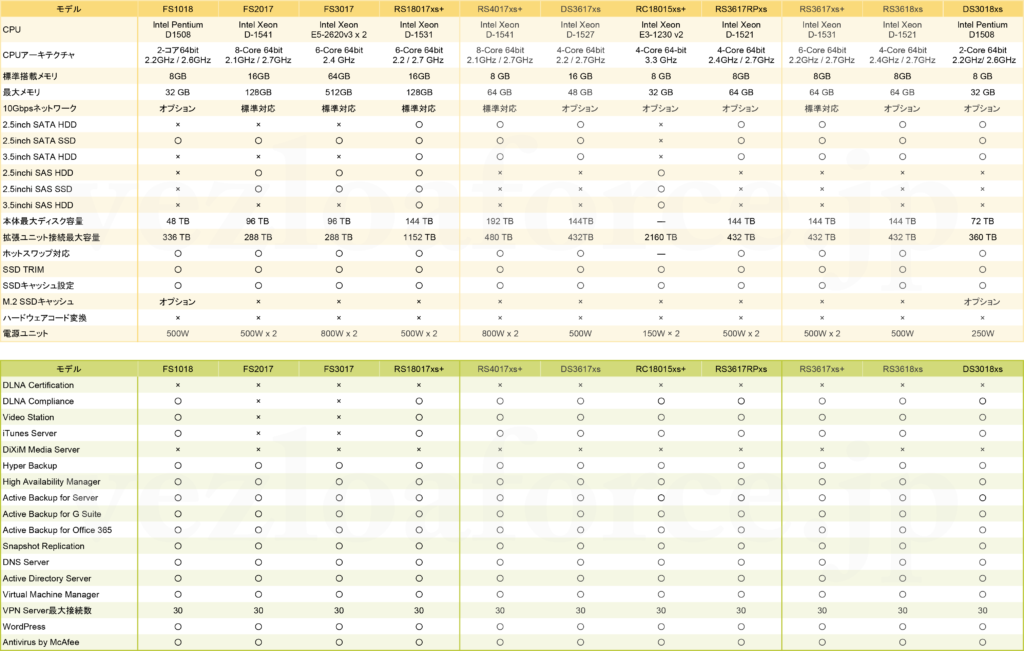Click the "ホットスワップ対応" row label

click(x=36, y=253)
